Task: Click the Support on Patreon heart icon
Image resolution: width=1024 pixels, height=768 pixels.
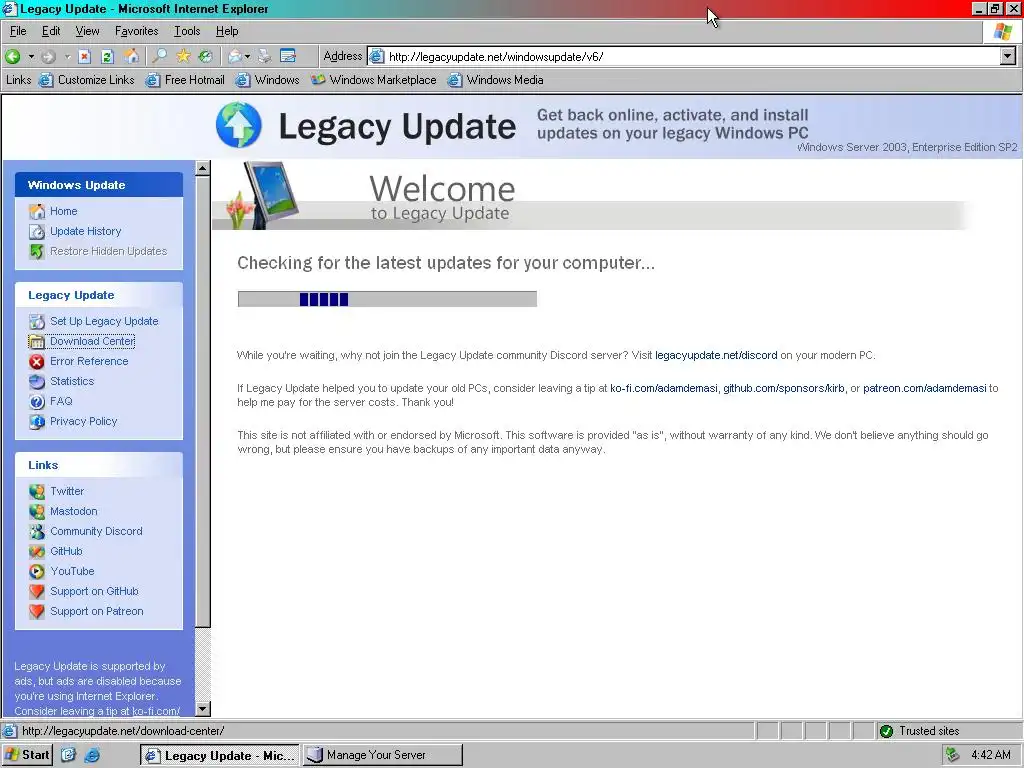Action: (x=37, y=611)
